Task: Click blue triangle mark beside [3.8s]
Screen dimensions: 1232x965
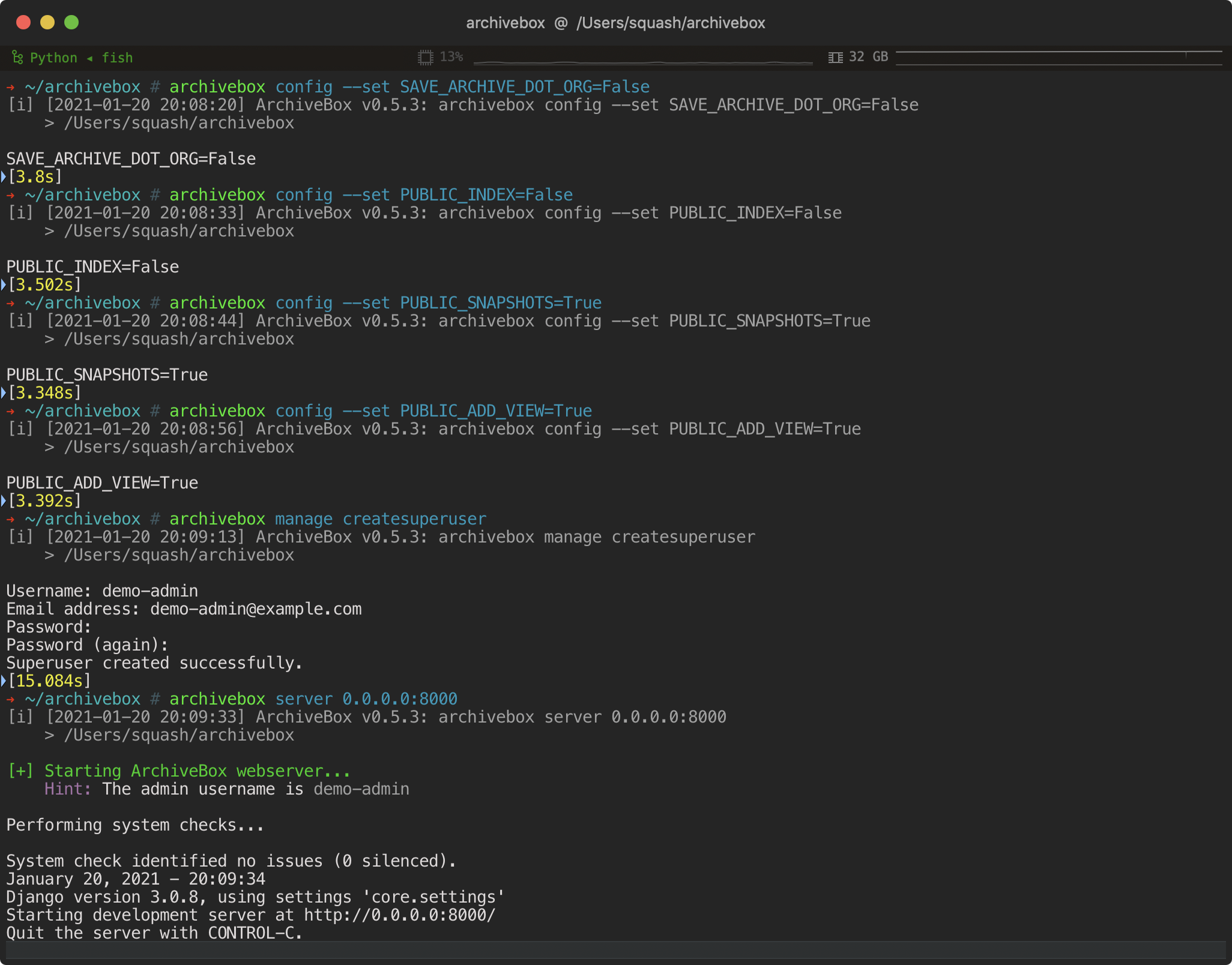Action: [4, 176]
